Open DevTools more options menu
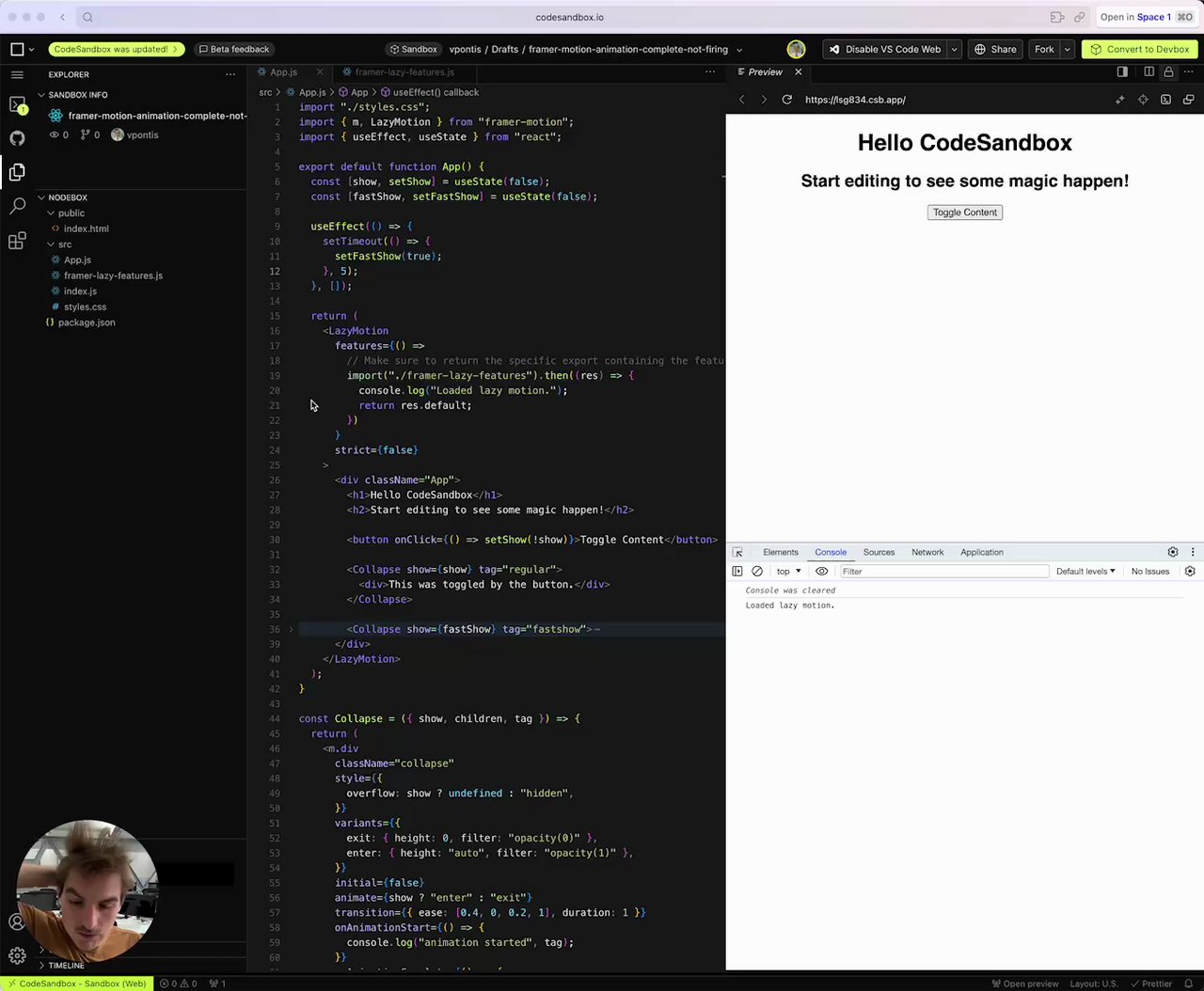Screen dimensions: 1204x991 tap(1193, 553)
